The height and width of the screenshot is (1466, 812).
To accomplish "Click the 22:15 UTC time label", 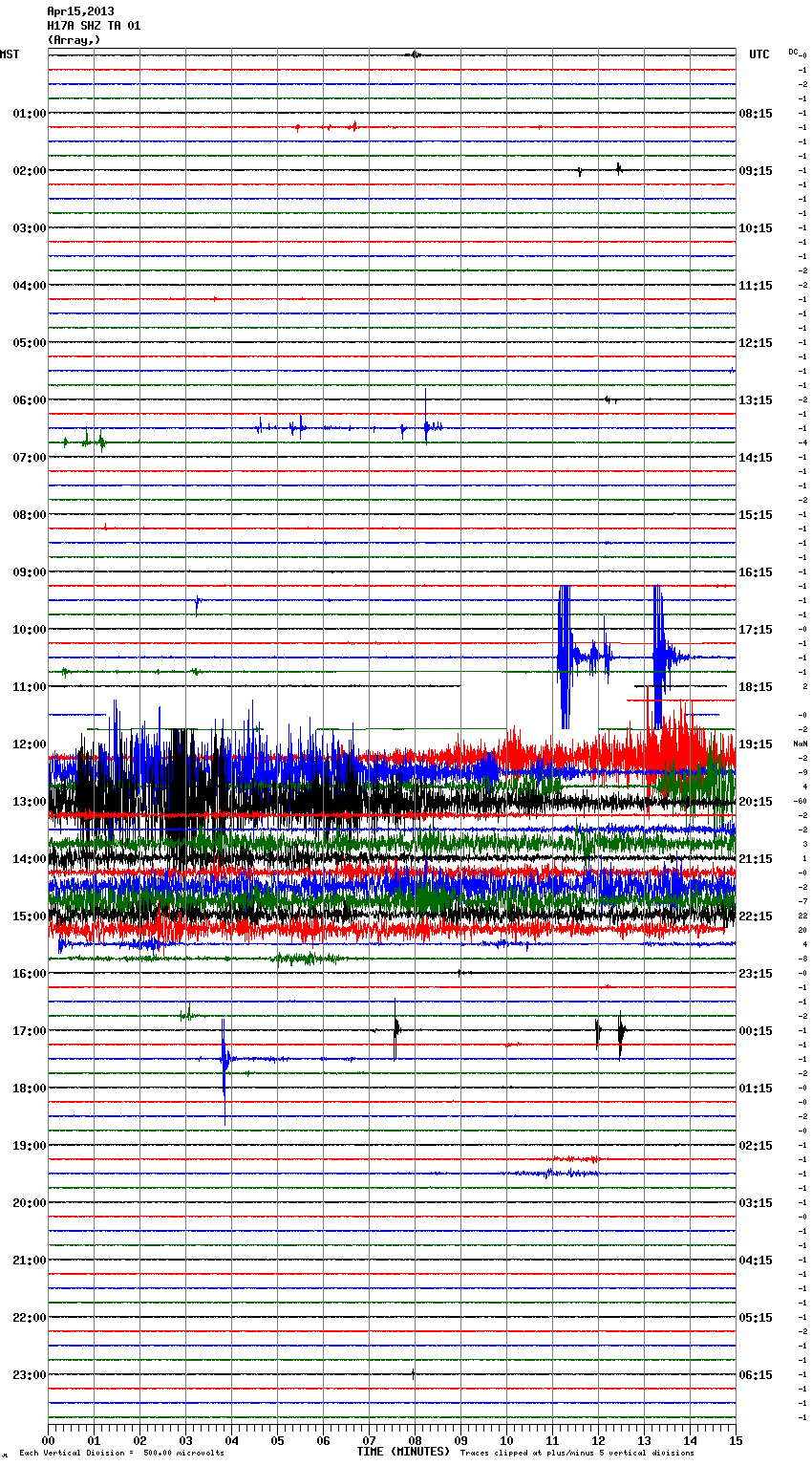I will coord(756,916).
